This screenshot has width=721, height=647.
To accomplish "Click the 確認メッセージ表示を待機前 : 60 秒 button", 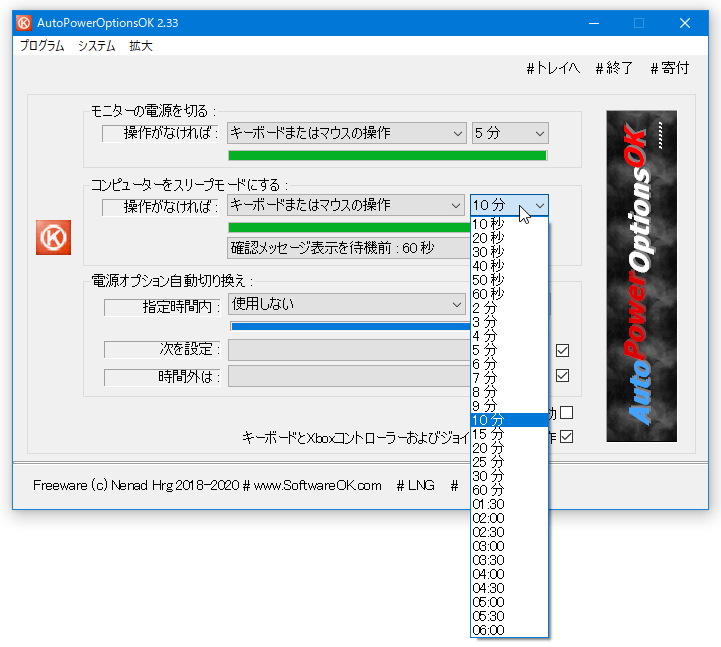I will [x=349, y=248].
